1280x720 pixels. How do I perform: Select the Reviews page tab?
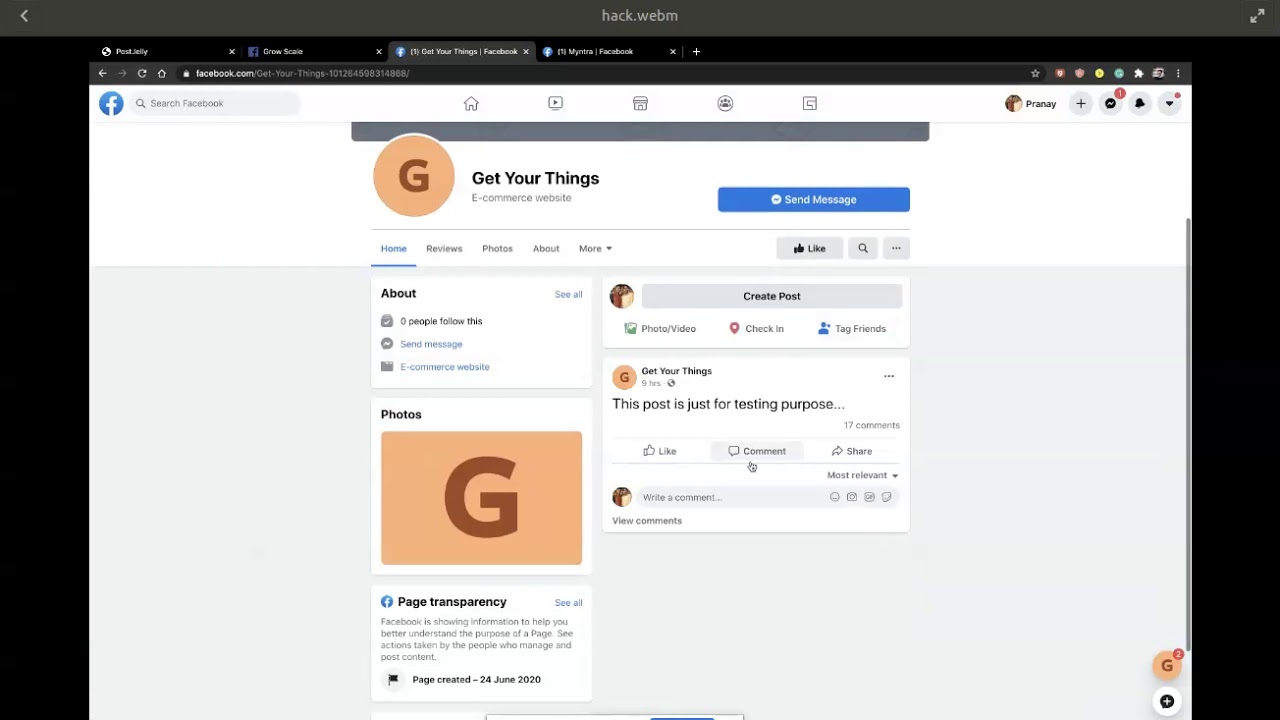pyautogui.click(x=444, y=248)
